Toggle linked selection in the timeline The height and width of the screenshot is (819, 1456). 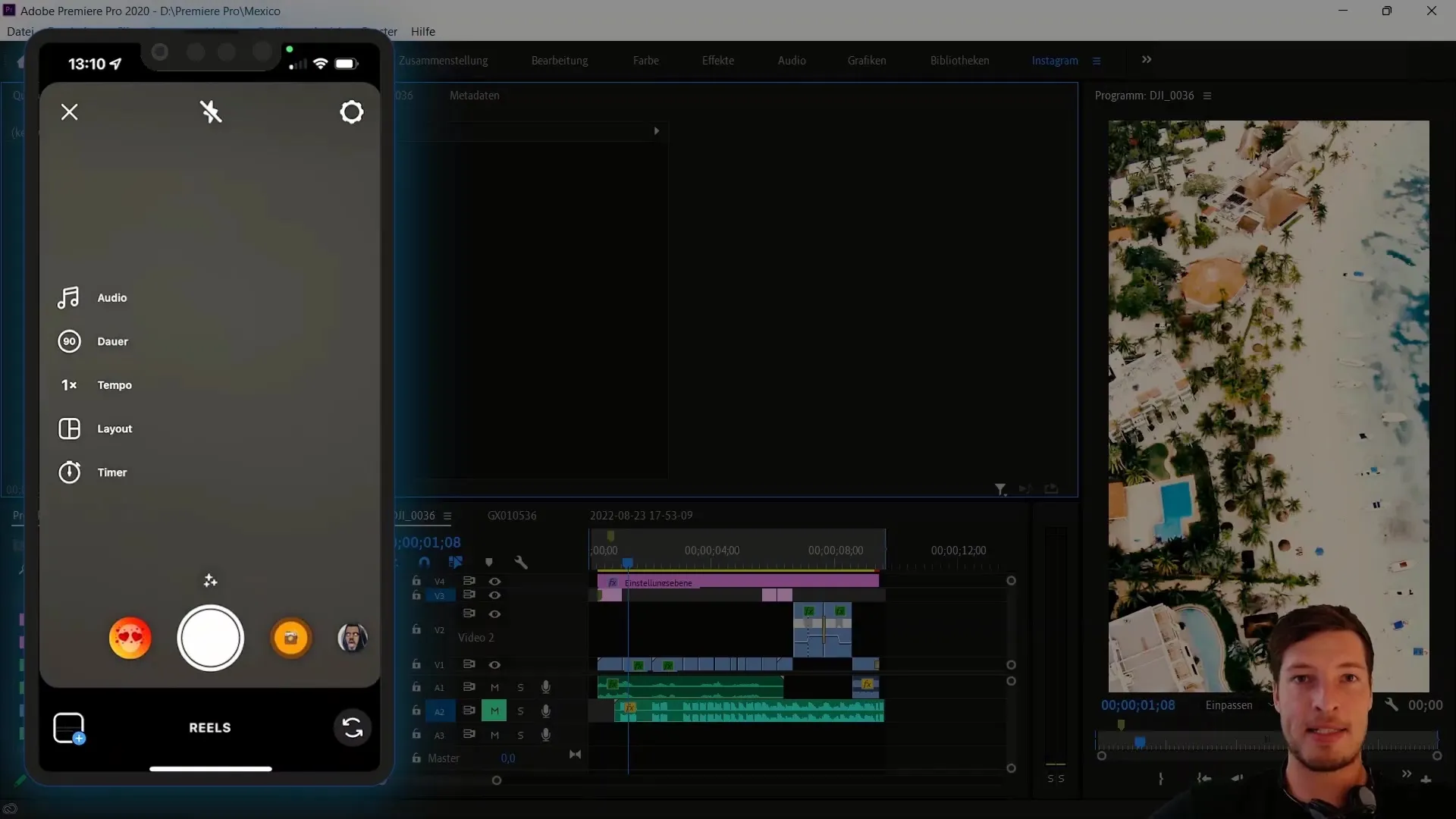click(456, 562)
